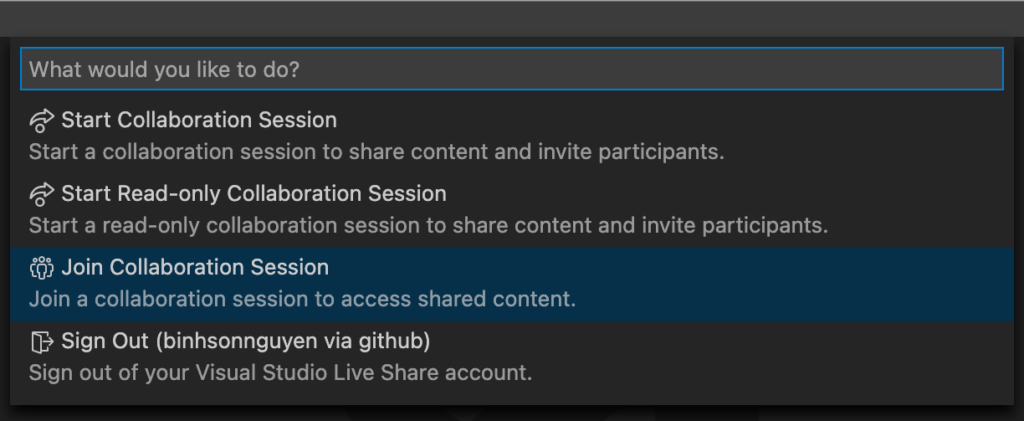Click the gray title bar above the palette
1024x421 pixels.
511,18
